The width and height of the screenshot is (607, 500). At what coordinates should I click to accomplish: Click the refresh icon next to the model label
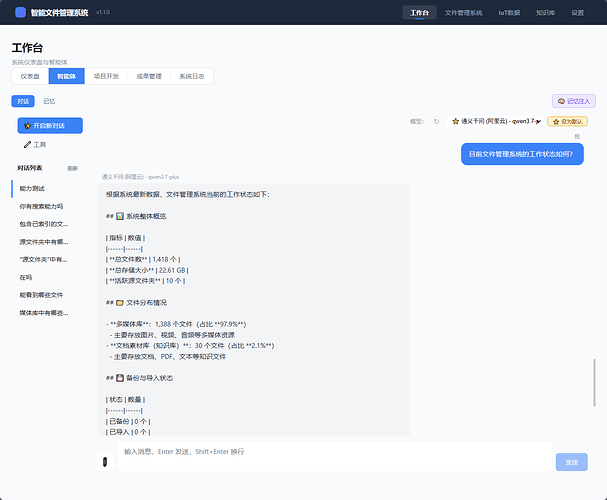point(436,122)
